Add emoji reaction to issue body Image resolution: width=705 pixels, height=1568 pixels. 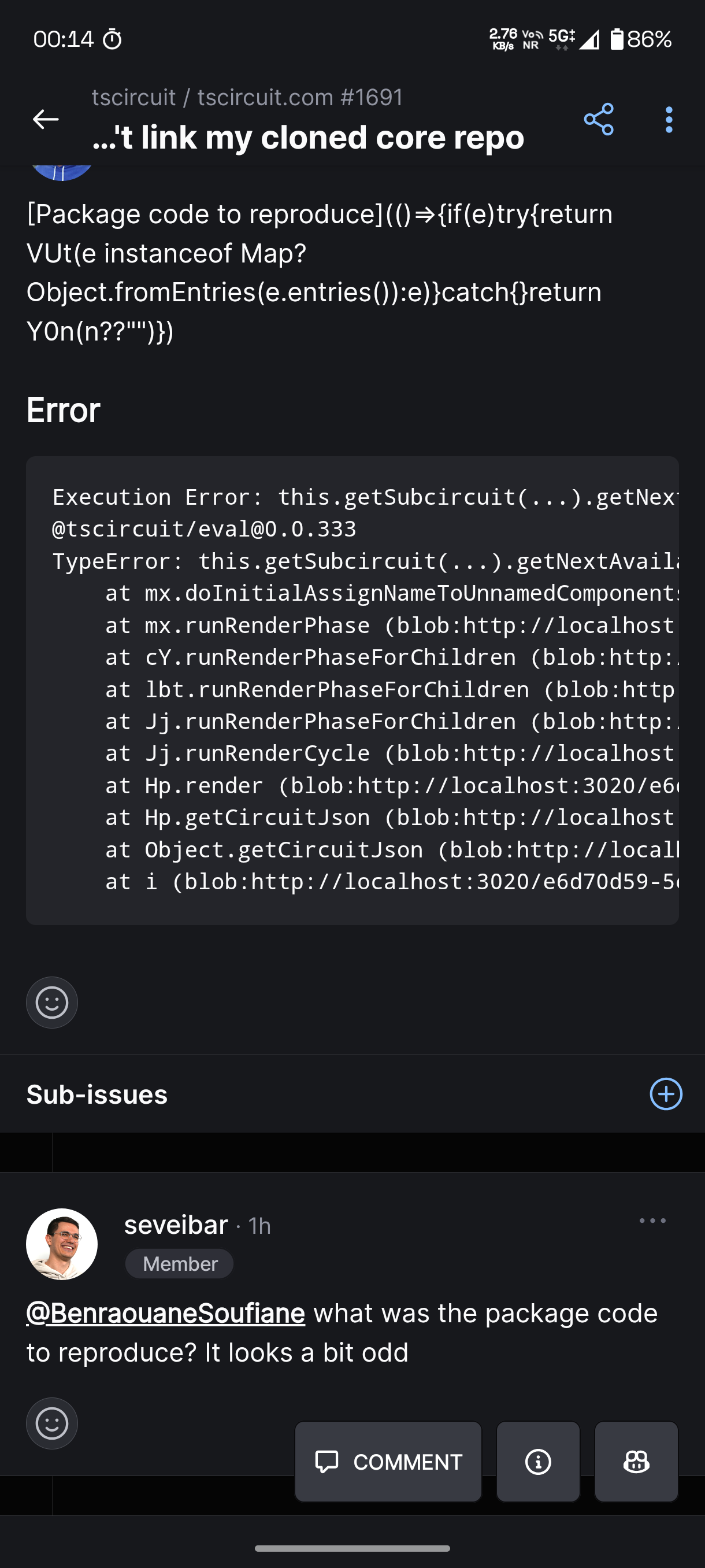[x=51, y=1002]
